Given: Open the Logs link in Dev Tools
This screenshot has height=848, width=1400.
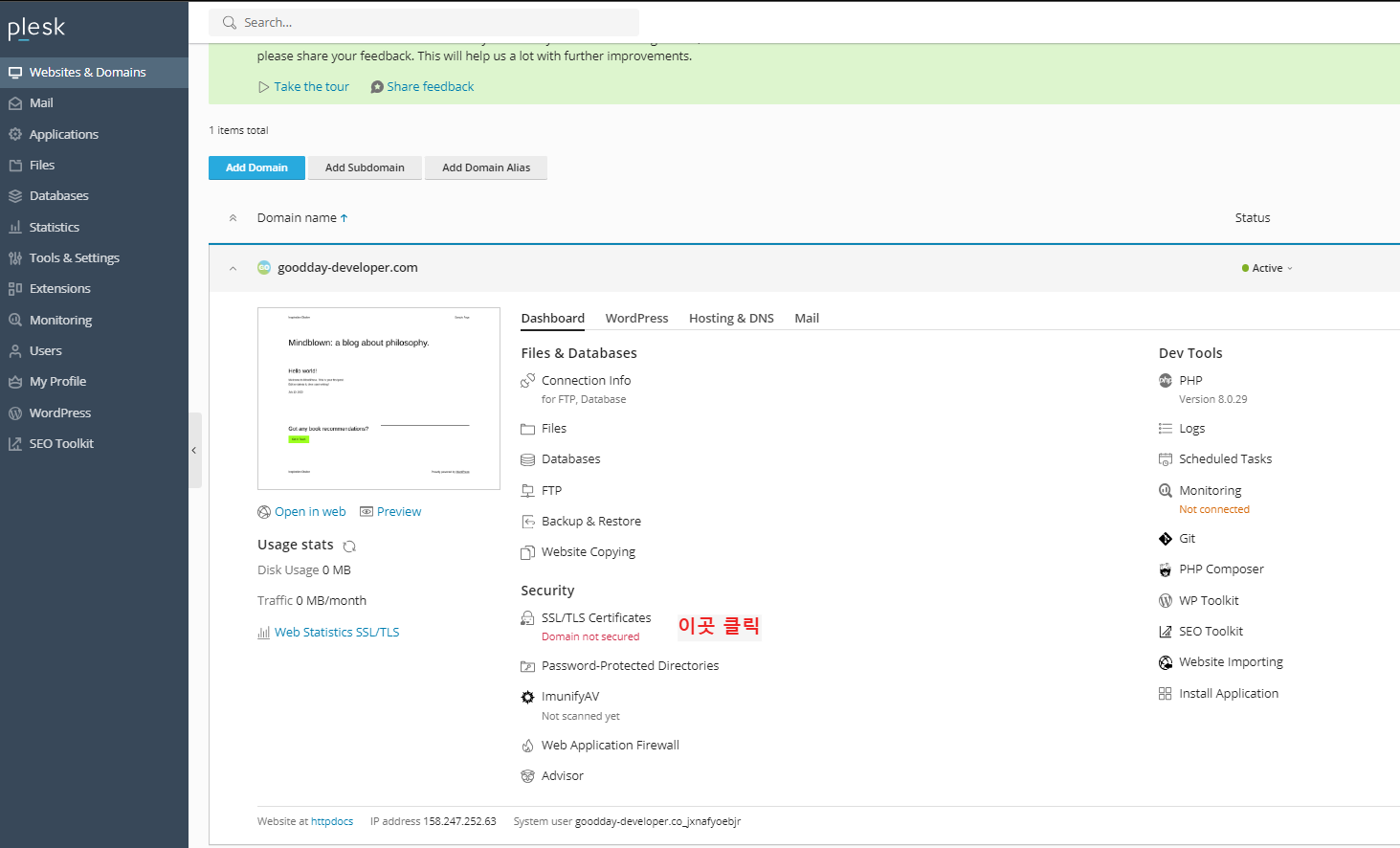Looking at the screenshot, I should [1191, 429].
